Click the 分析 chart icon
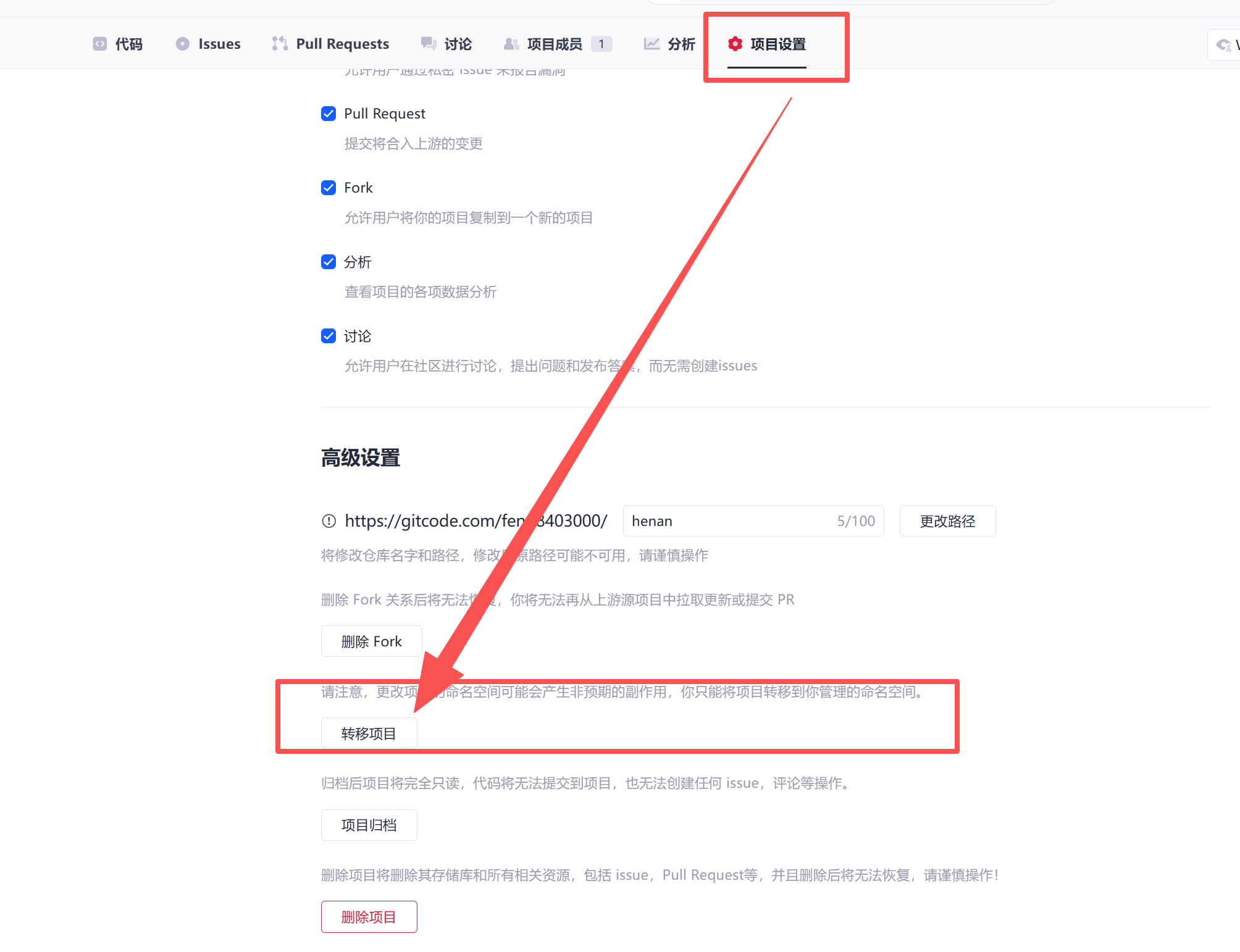Image resolution: width=1240 pixels, height=952 pixels. pyautogui.click(x=651, y=44)
